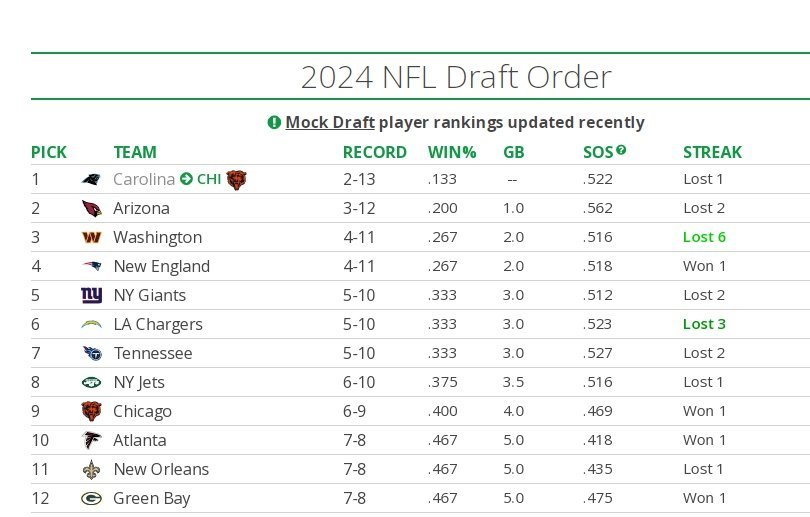Click the Tennessee Titans logo icon
The image size is (810, 517).
(92, 354)
